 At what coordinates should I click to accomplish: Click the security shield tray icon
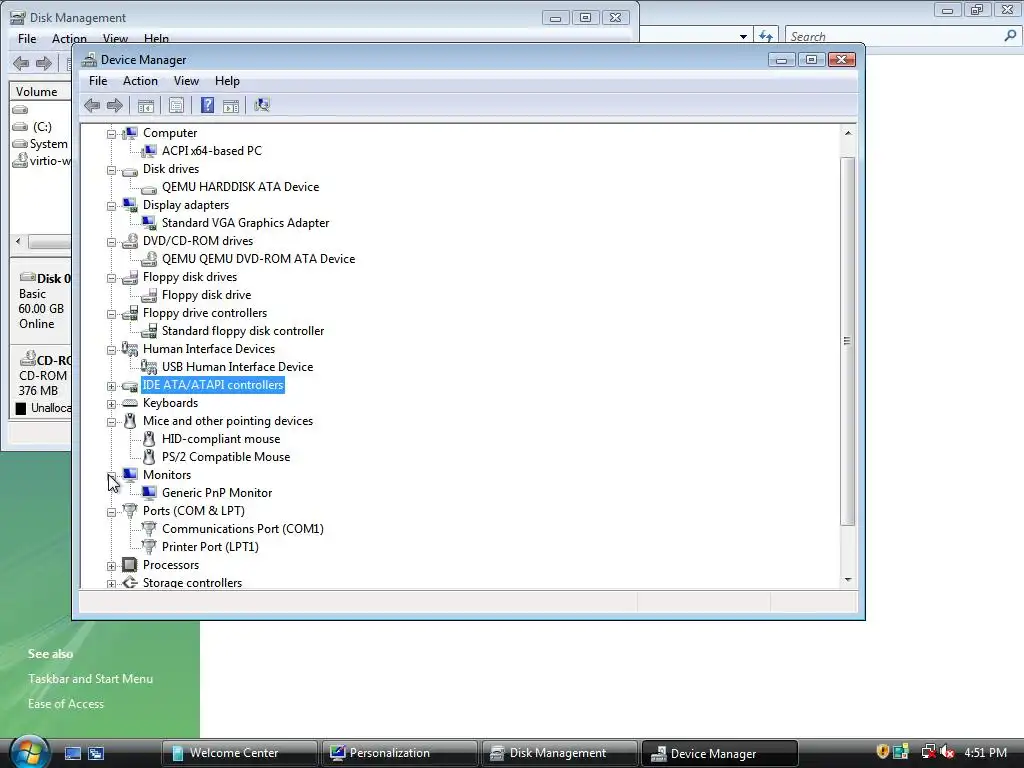pyautogui.click(x=882, y=752)
